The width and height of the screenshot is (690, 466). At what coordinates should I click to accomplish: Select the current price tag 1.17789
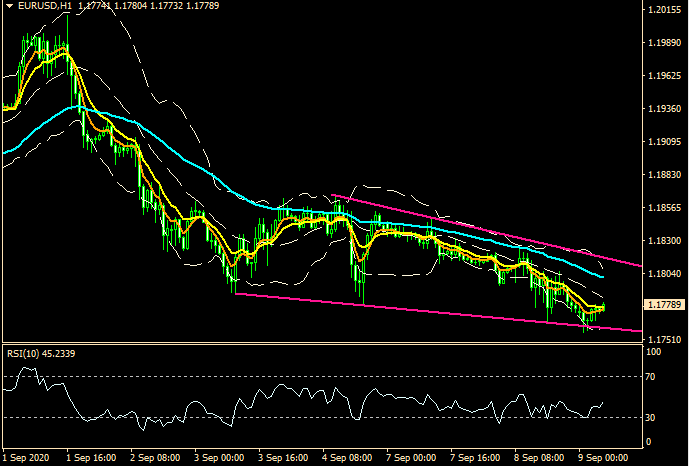point(663,304)
